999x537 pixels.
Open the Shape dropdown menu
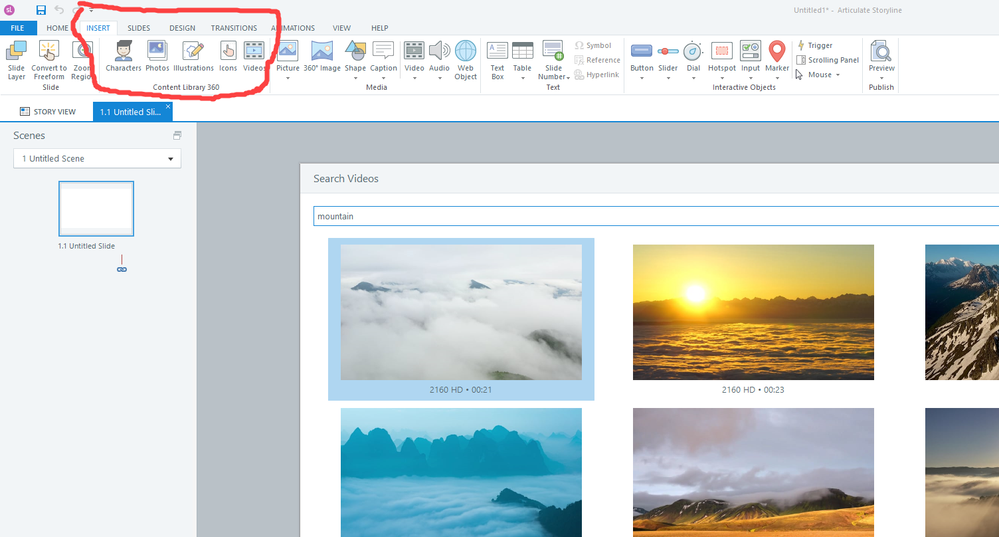[x=355, y=77]
